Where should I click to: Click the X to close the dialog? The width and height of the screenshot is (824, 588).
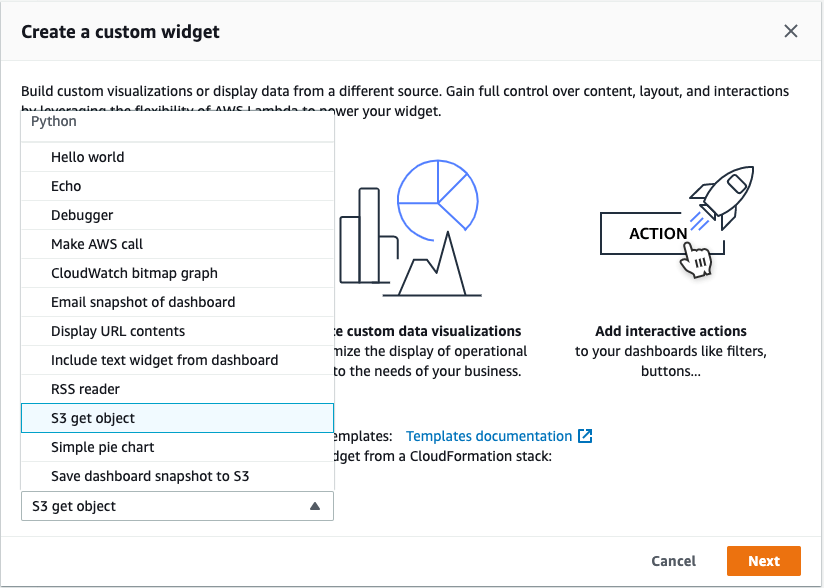point(790,31)
